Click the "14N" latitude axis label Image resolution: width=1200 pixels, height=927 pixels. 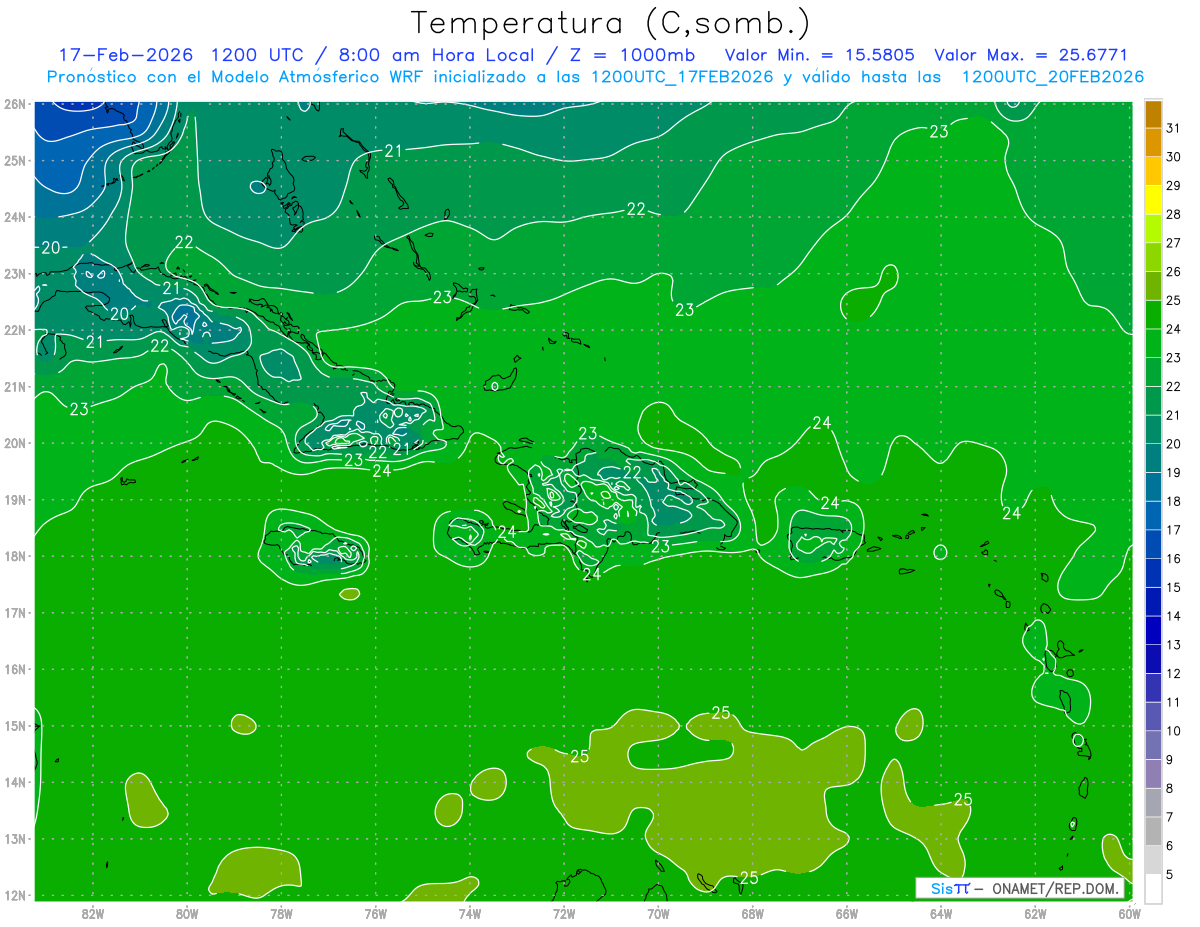(14, 782)
